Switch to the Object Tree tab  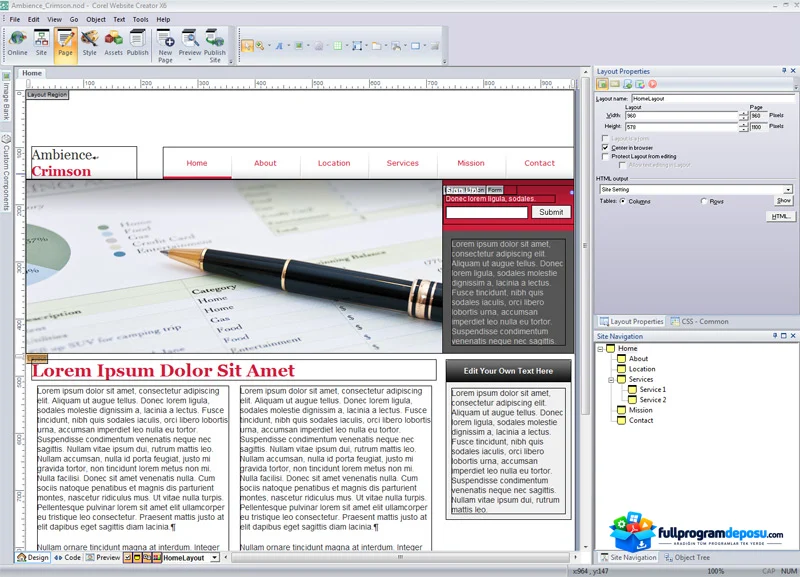[687, 557]
